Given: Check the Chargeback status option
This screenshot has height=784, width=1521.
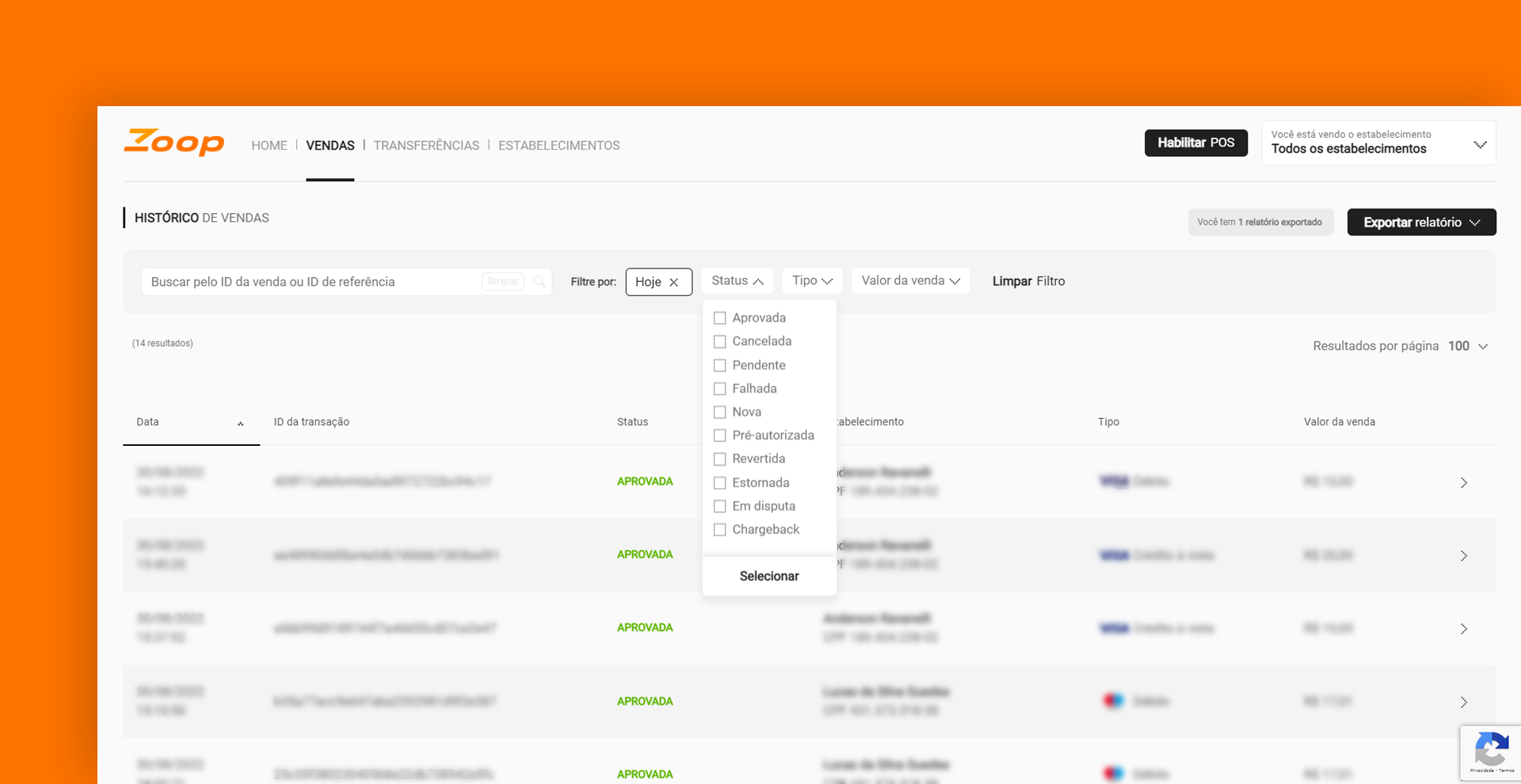Looking at the screenshot, I should (719, 529).
